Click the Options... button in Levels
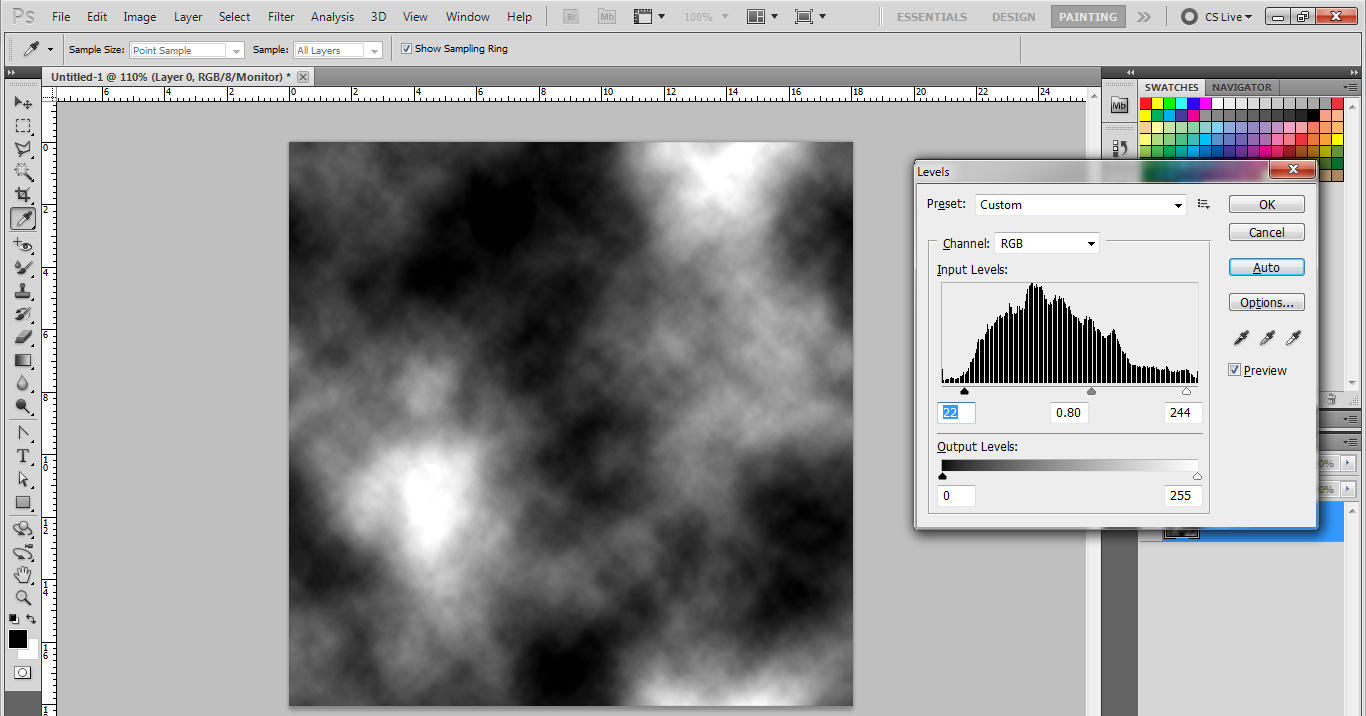 pyautogui.click(x=1267, y=302)
